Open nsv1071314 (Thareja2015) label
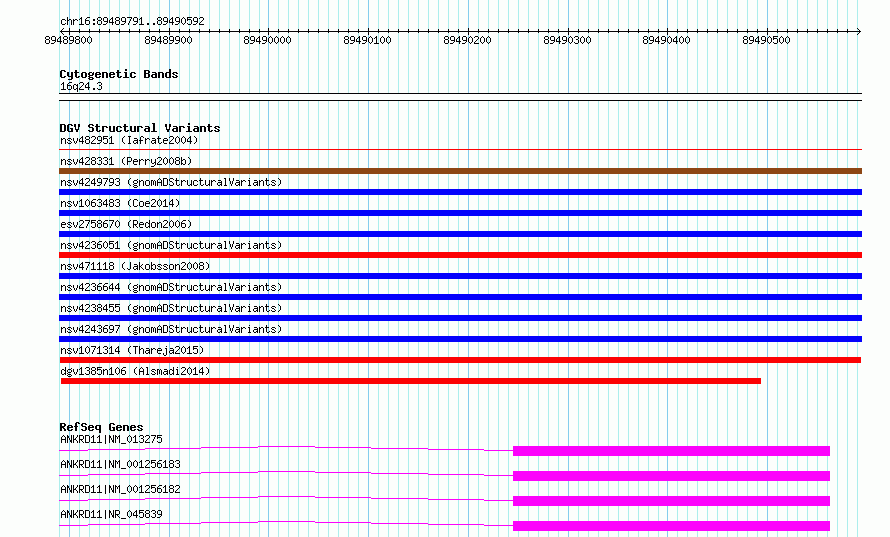 point(132,350)
